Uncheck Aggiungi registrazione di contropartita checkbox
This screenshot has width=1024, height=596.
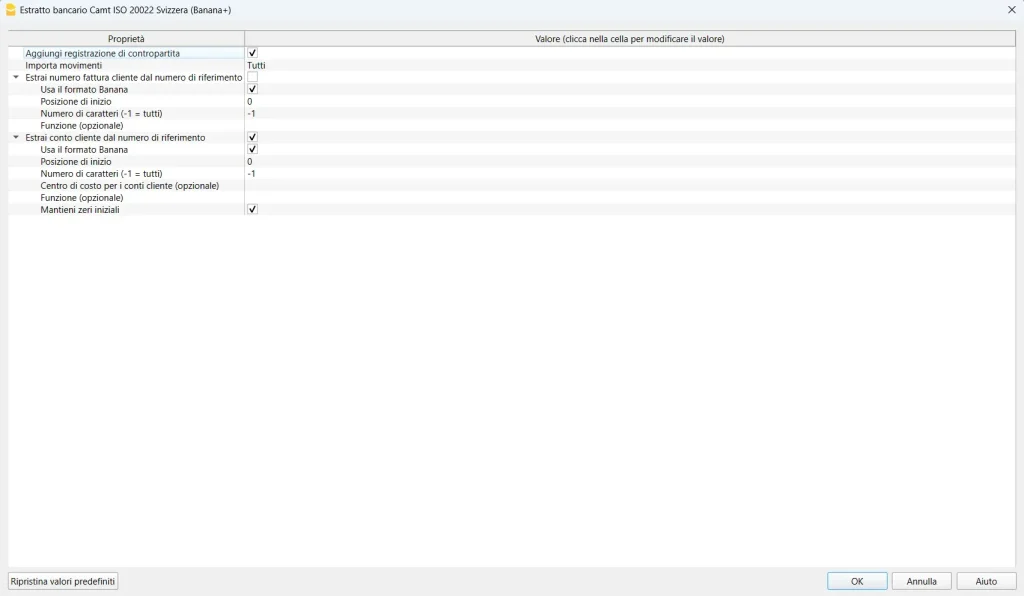(252, 53)
